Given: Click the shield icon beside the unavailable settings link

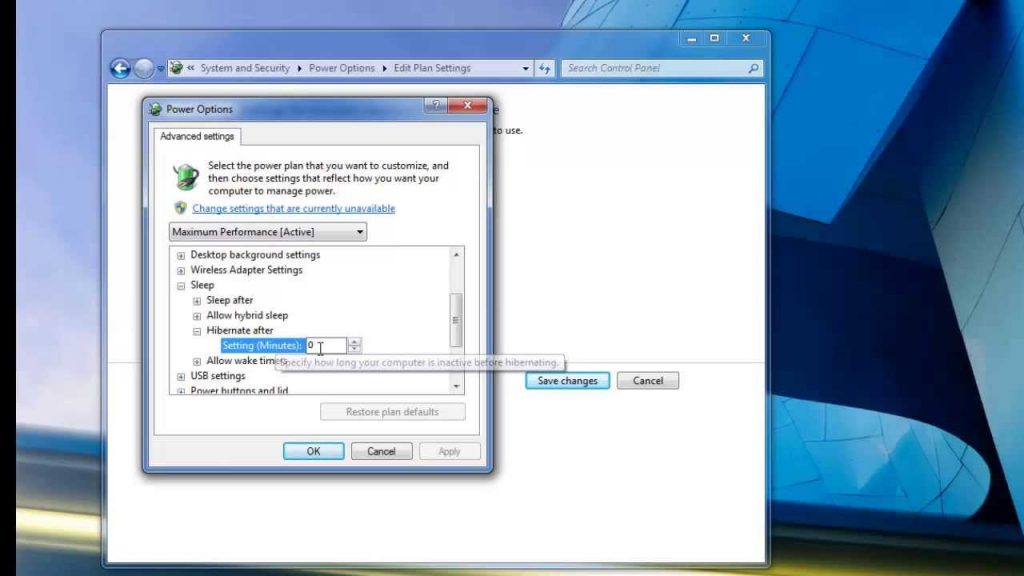Looking at the screenshot, I should 180,208.
